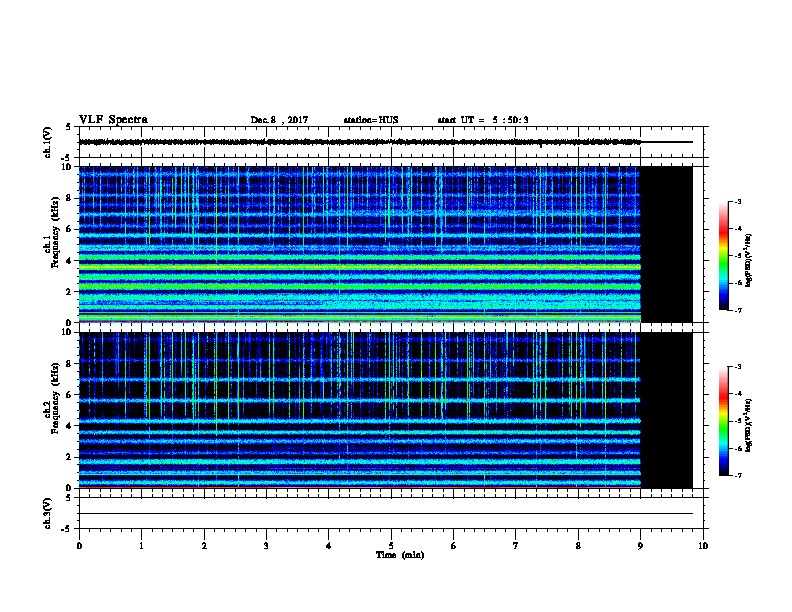
Task: Click the ch.2 "Frequency (kHz)" axis label
Action: coord(55,397)
